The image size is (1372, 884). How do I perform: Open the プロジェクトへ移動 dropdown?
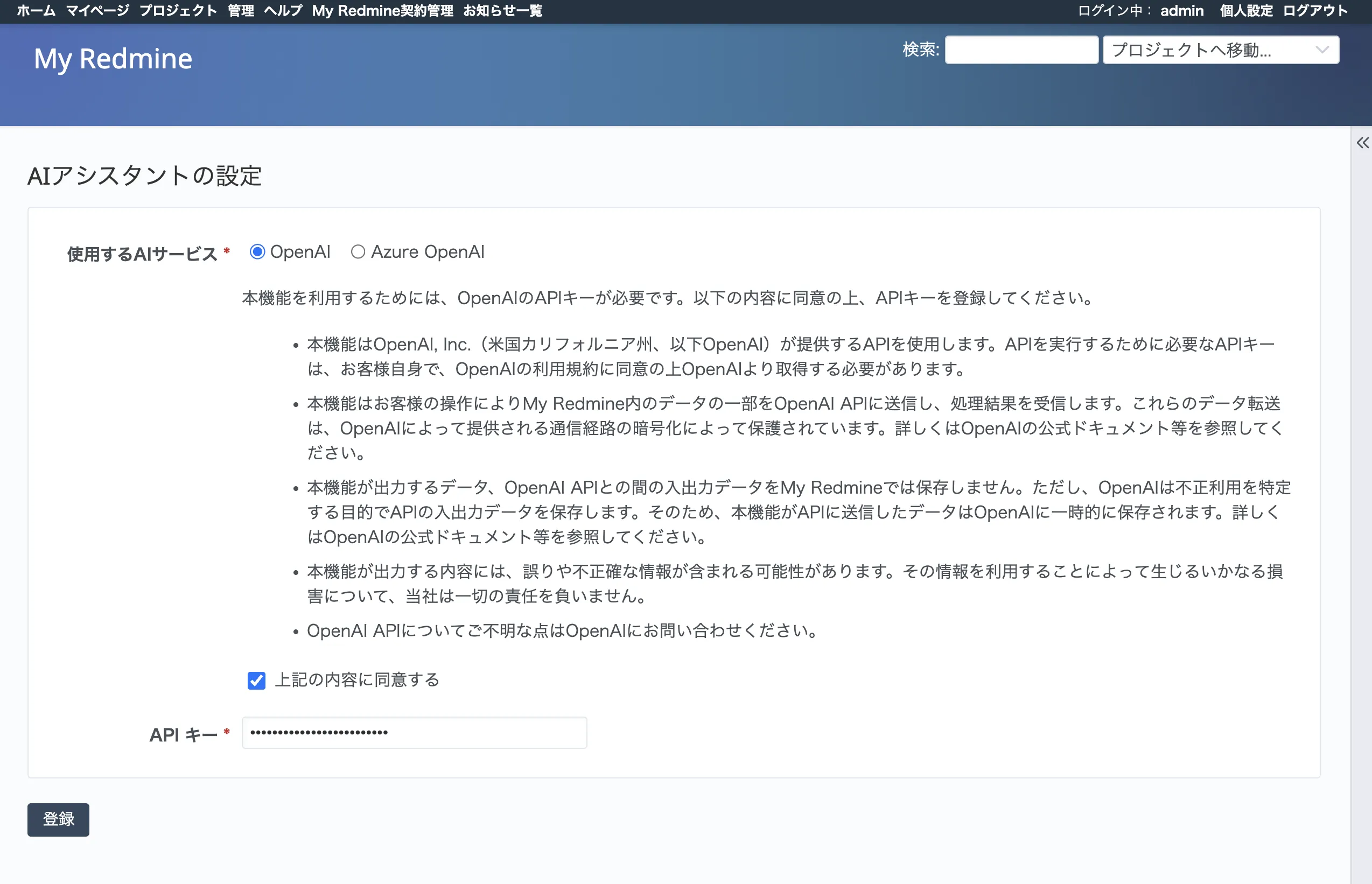coord(1221,50)
